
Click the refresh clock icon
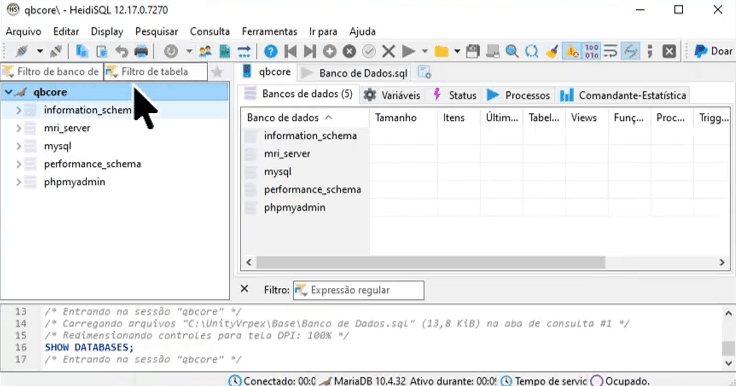(171, 51)
